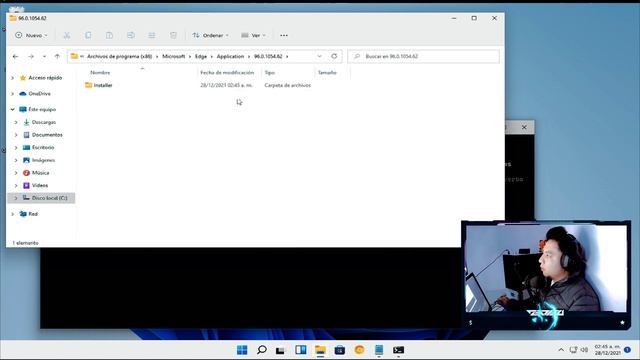
Task: Sort by the Tamaño column header
Action: 327,73
